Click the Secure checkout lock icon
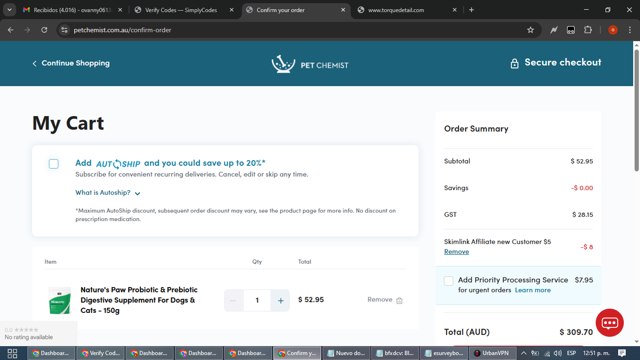Screen dimensions: 640x360 514,63
